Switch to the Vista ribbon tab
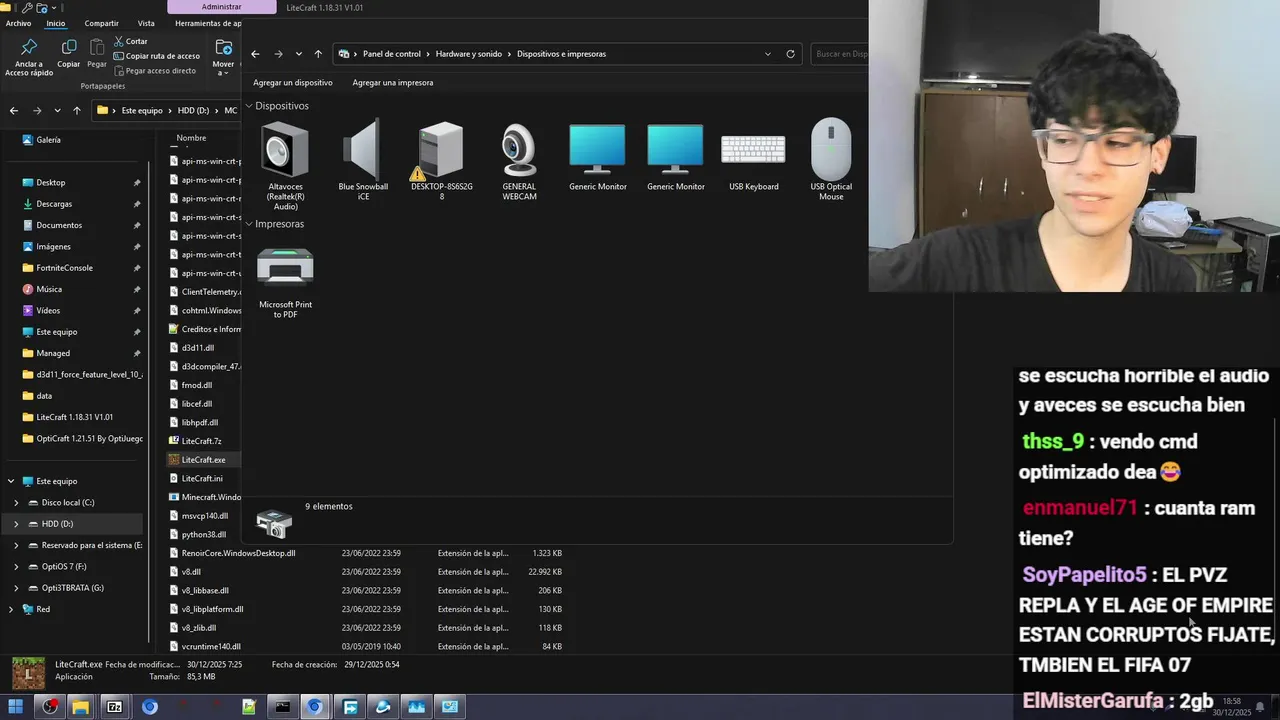 point(146,23)
